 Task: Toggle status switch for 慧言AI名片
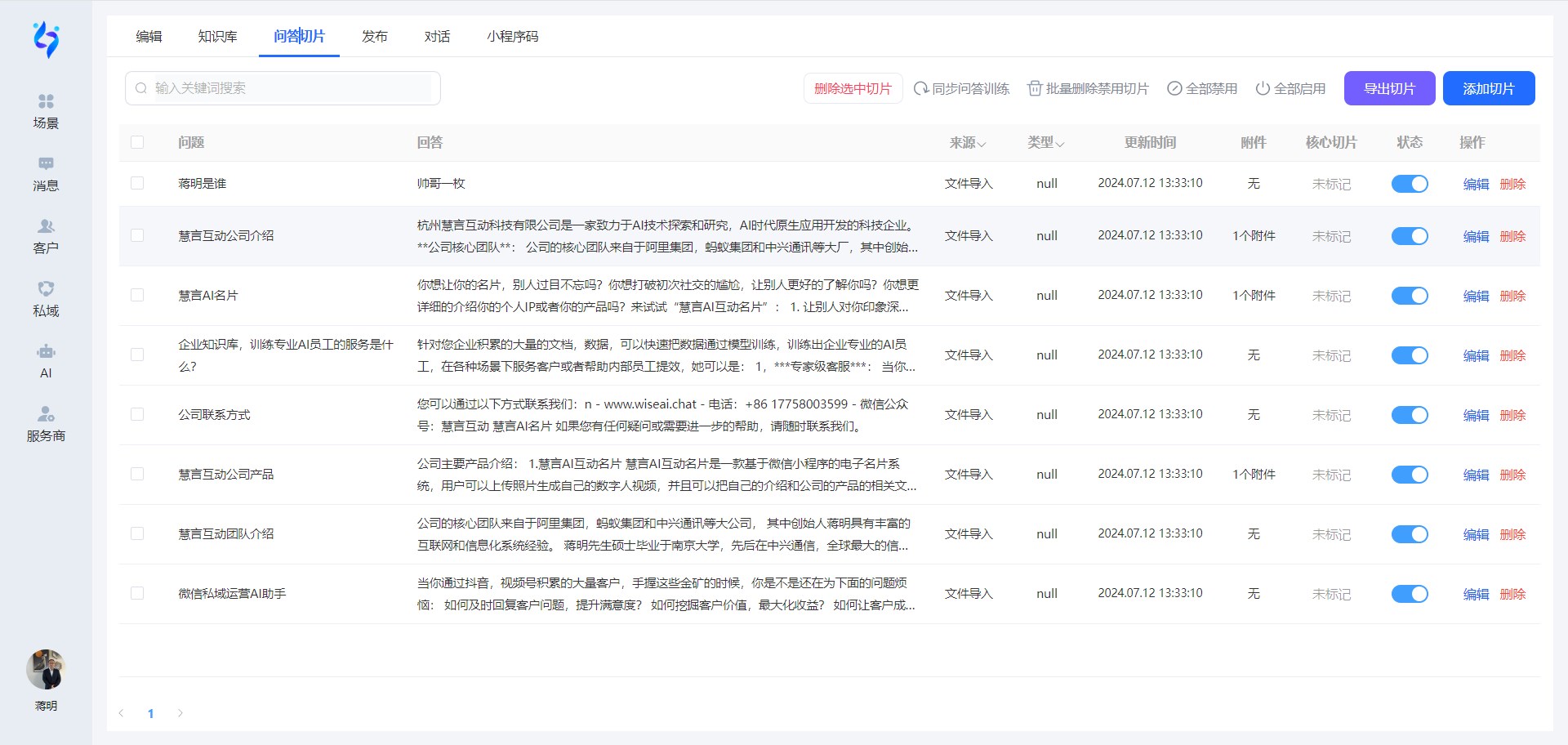1410,296
